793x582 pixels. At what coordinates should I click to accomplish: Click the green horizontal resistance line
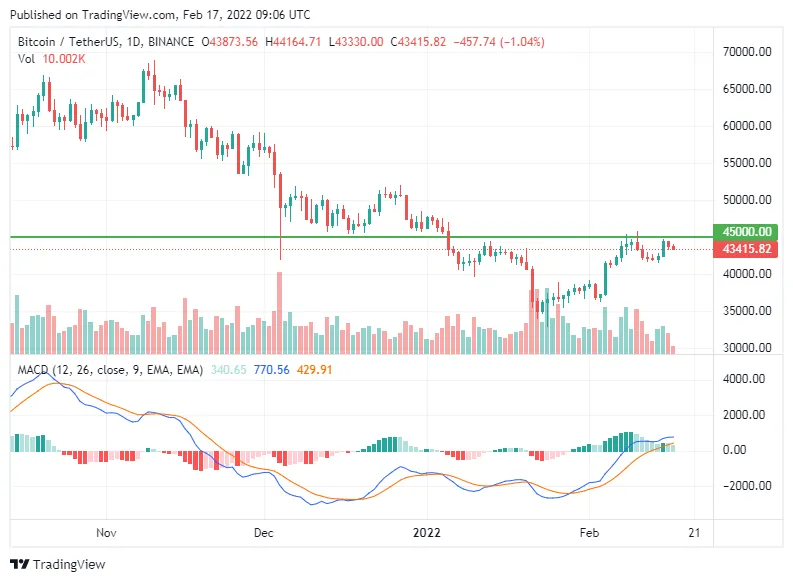pyautogui.click(x=361, y=237)
